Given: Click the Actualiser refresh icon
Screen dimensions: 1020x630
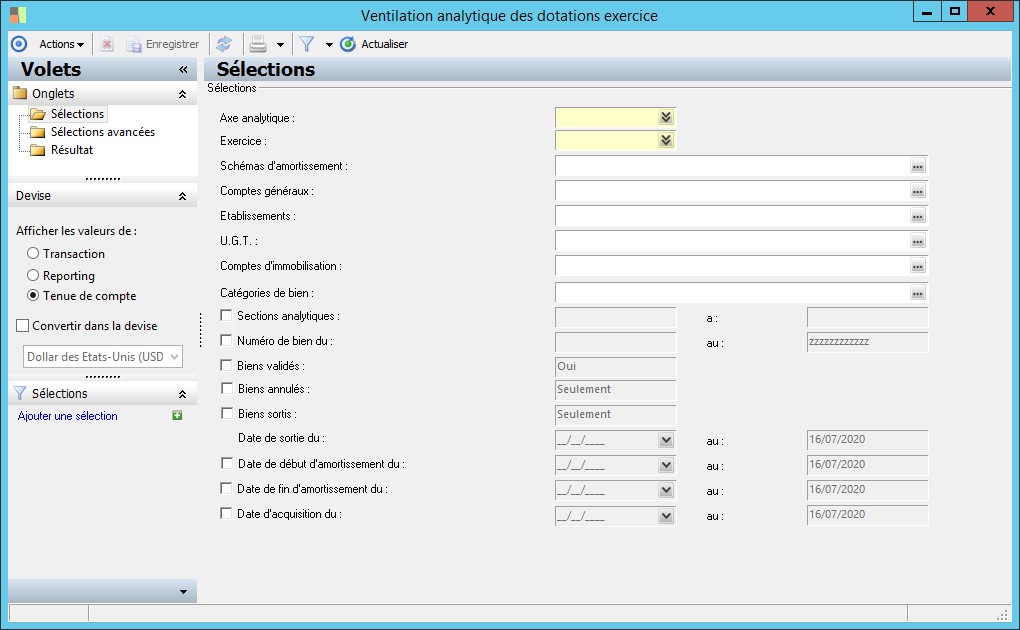Looking at the screenshot, I should tap(348, 44).
